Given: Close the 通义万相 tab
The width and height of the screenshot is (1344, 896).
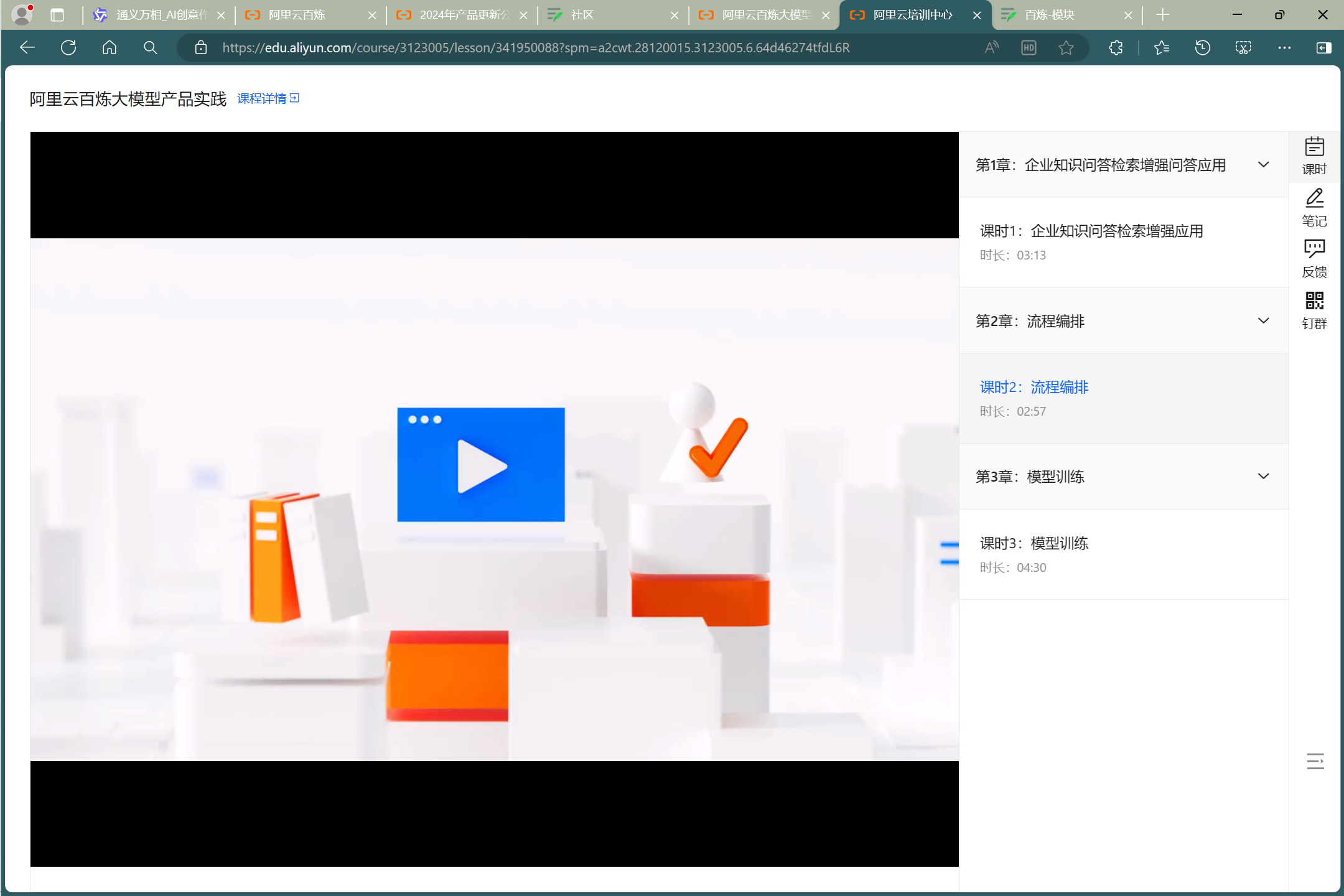Looking at the screenshot, I should 221,15.
